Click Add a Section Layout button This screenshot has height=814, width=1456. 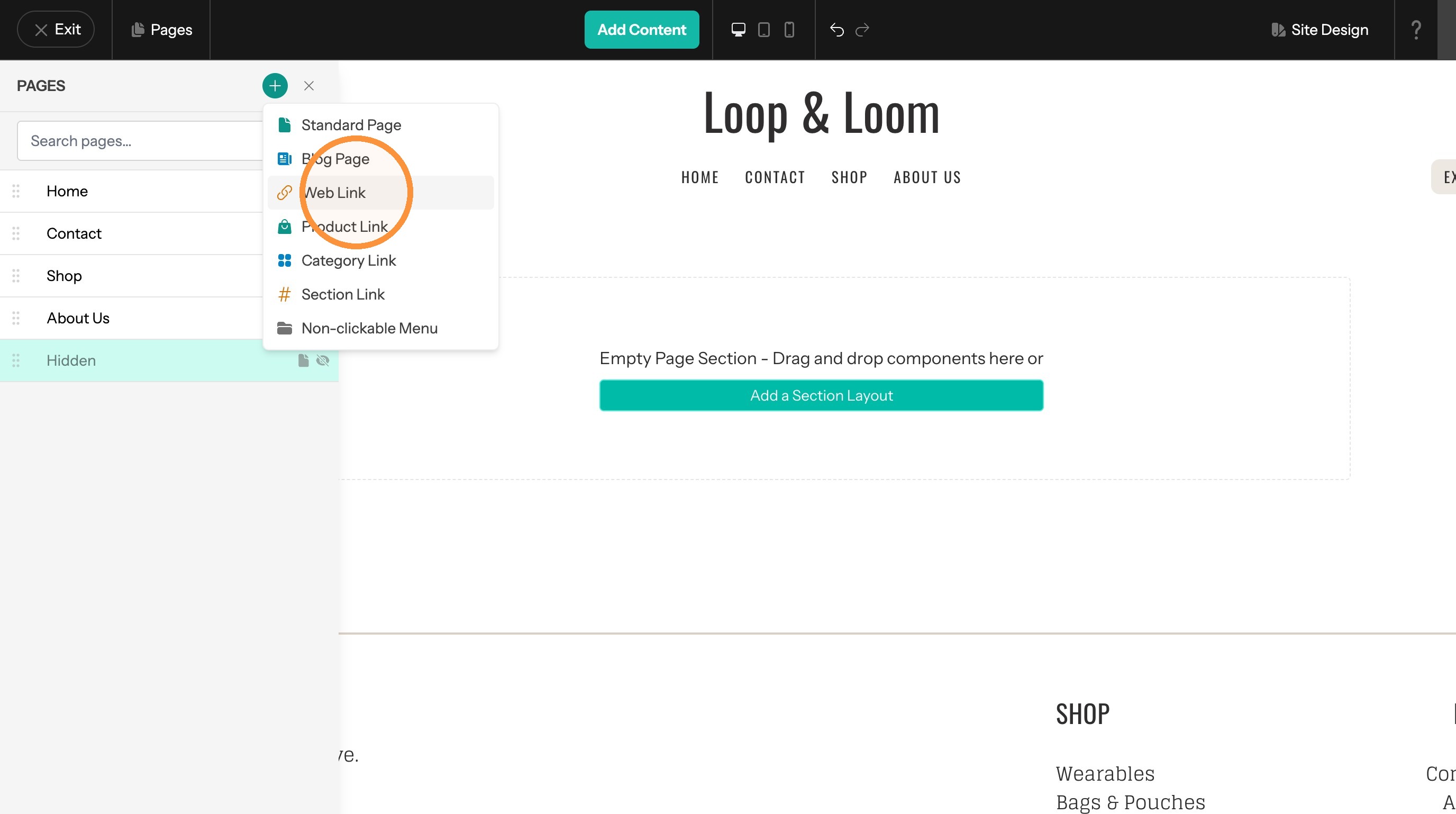coord(821,395)
